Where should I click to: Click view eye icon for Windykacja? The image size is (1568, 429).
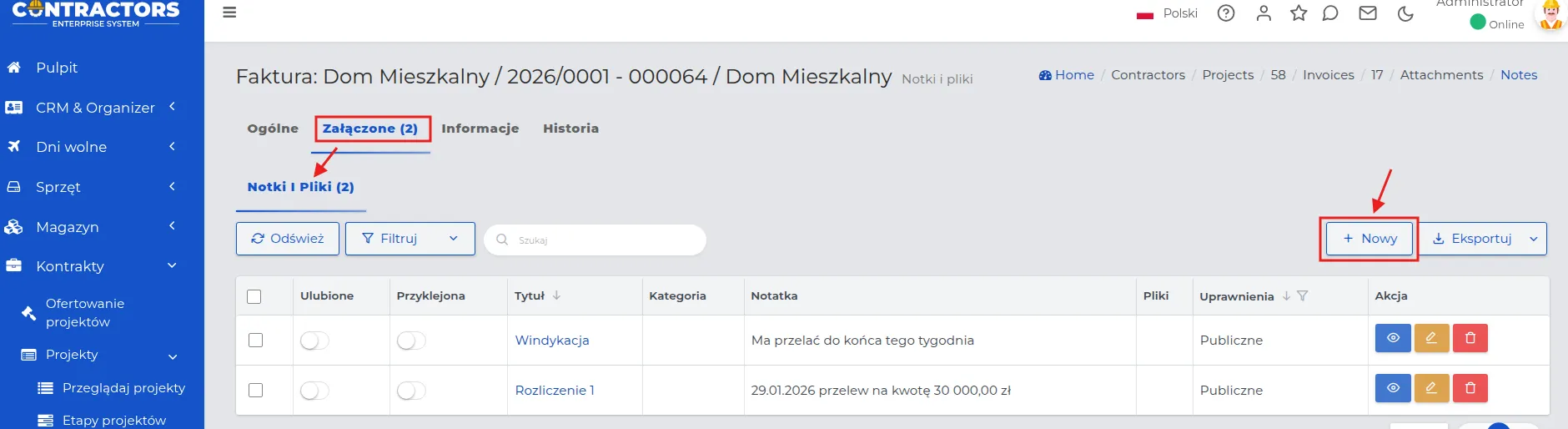point(1392,338)
